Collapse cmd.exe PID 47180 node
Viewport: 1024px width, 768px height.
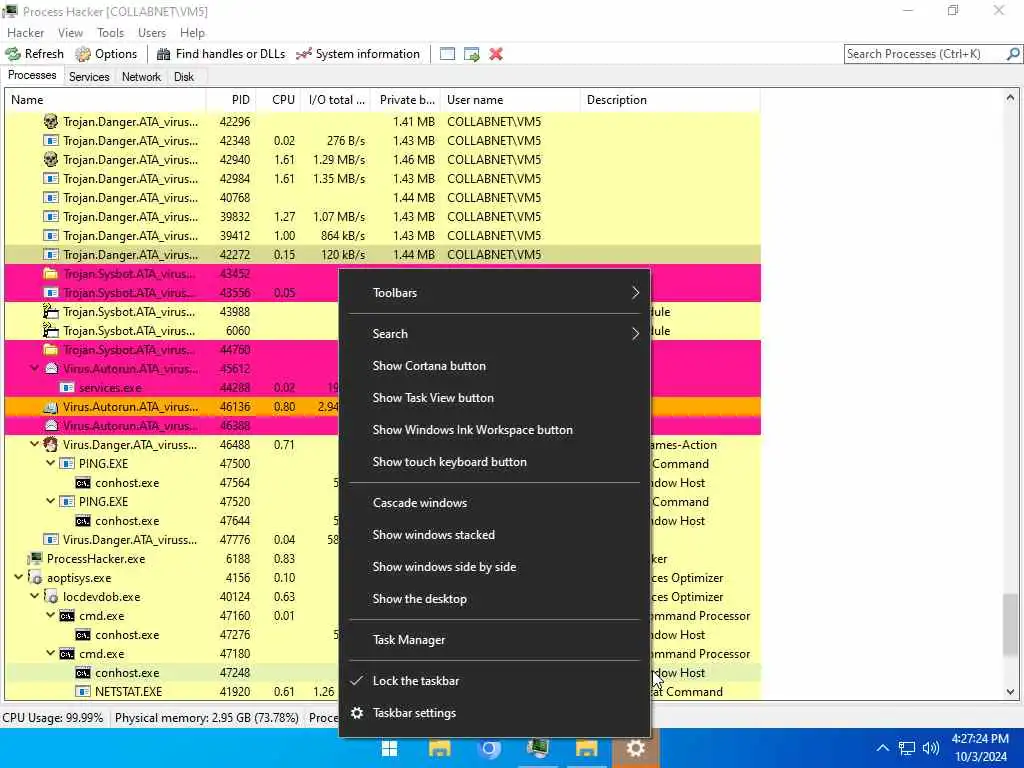[x=50, y=653]
